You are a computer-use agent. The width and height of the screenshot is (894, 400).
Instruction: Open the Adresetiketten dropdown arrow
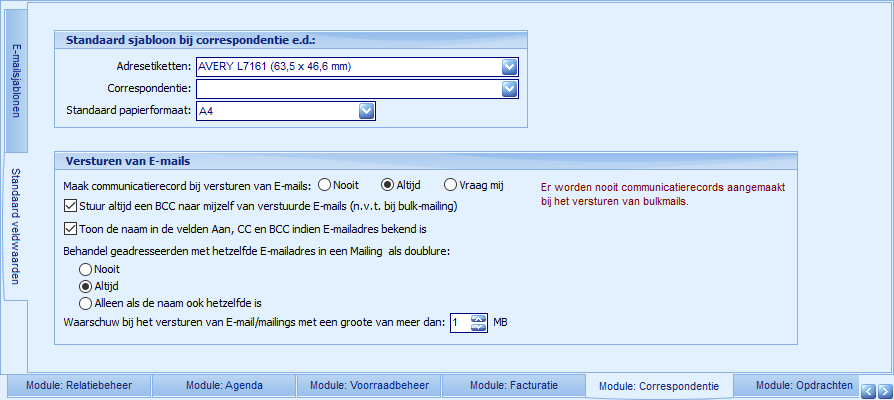pos(509,67)
